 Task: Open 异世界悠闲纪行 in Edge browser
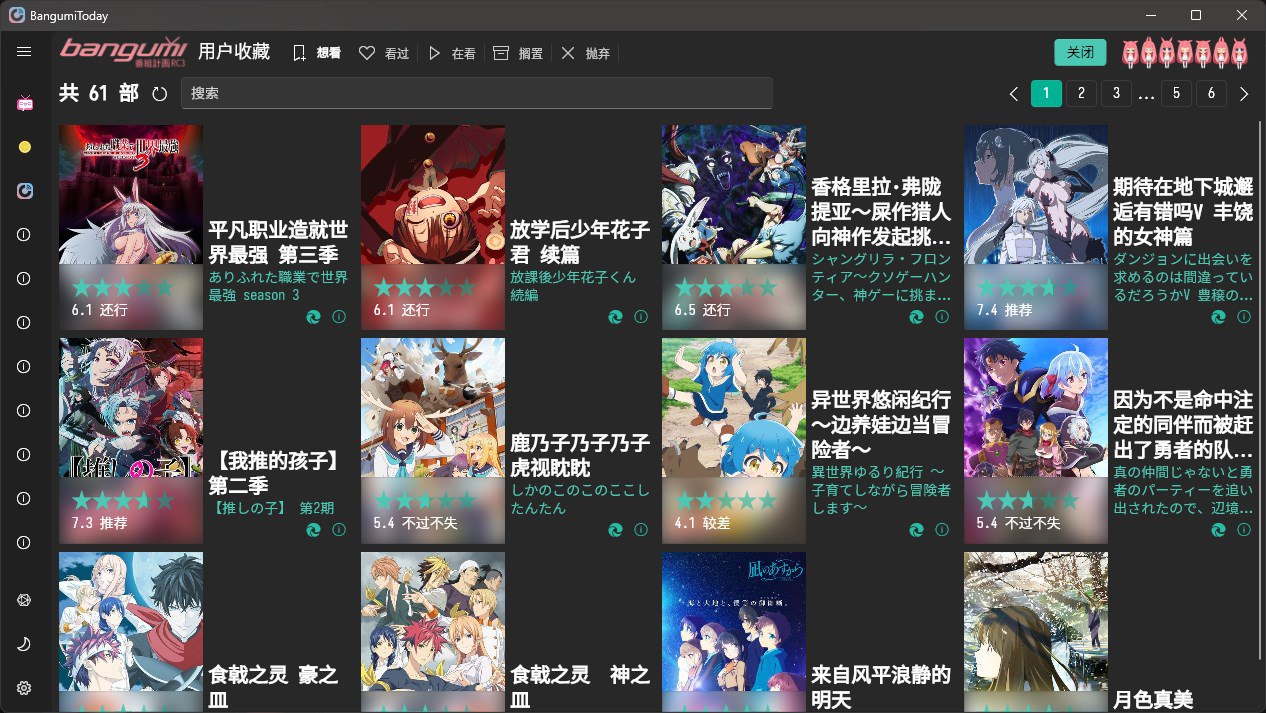coord(916,529)
